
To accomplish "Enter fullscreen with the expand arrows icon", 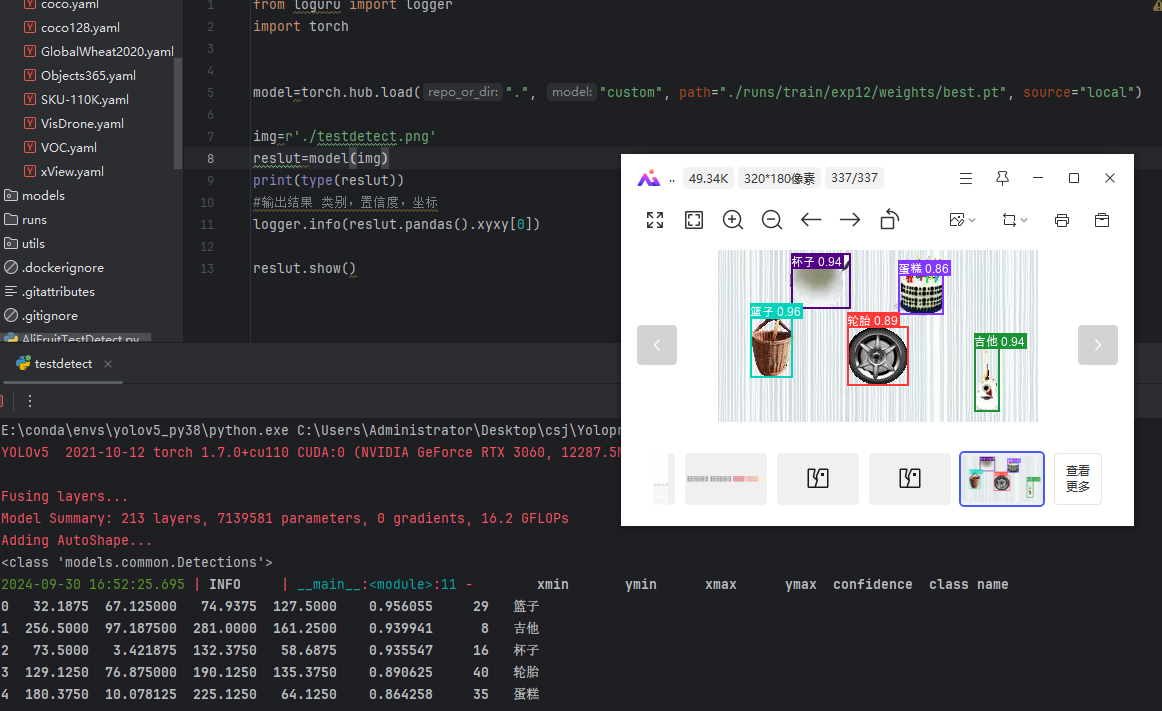I will 655,220.
